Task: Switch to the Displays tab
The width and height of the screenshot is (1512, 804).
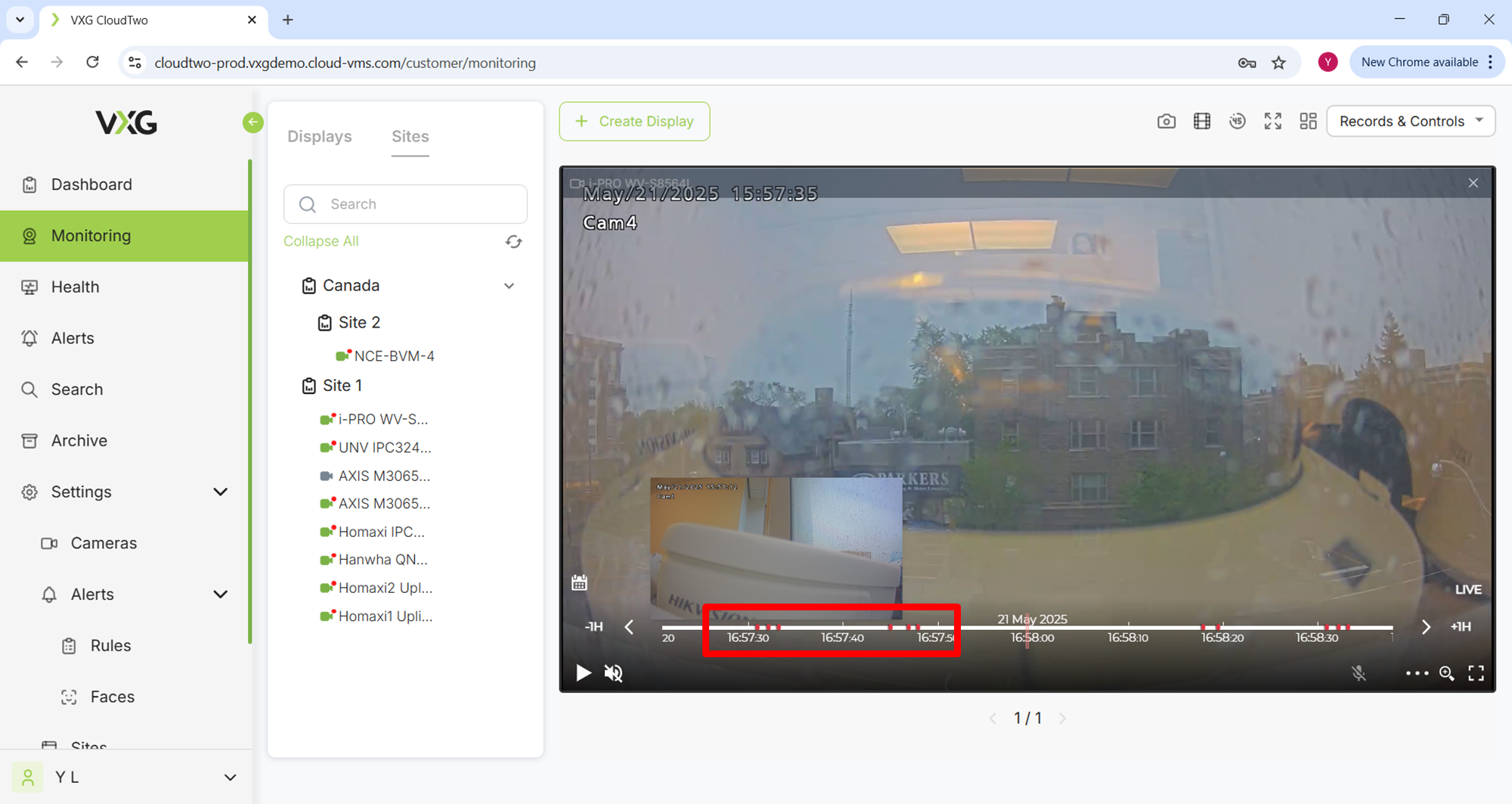Action: [319, 136]
